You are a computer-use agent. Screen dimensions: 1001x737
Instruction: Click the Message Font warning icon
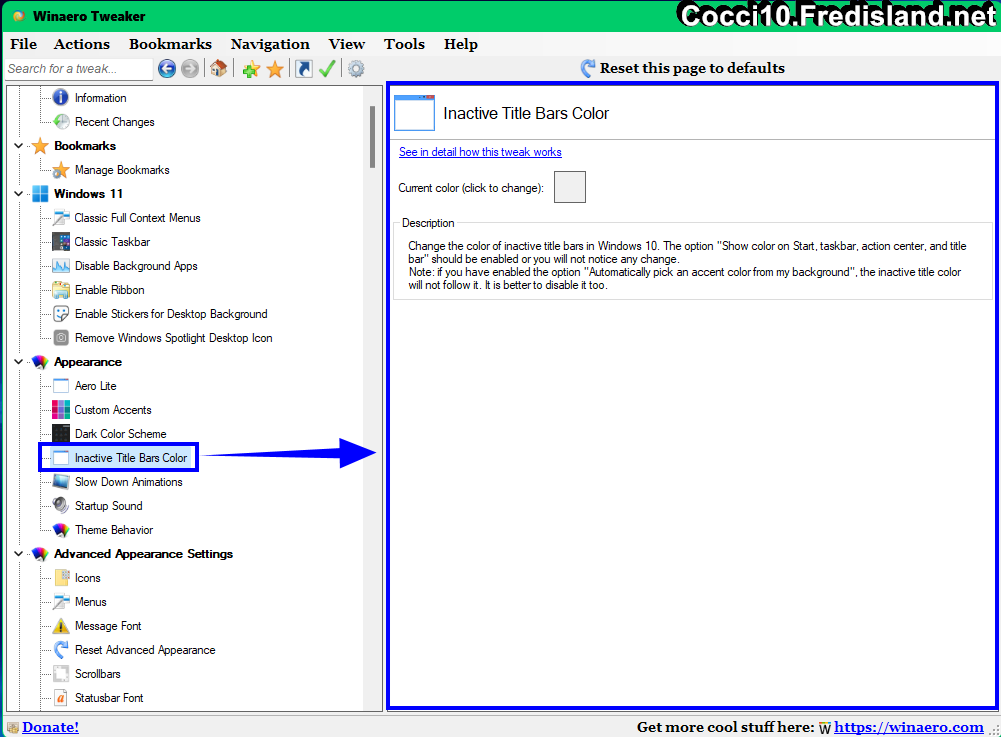pyautogui.click(x=61, y=626)
